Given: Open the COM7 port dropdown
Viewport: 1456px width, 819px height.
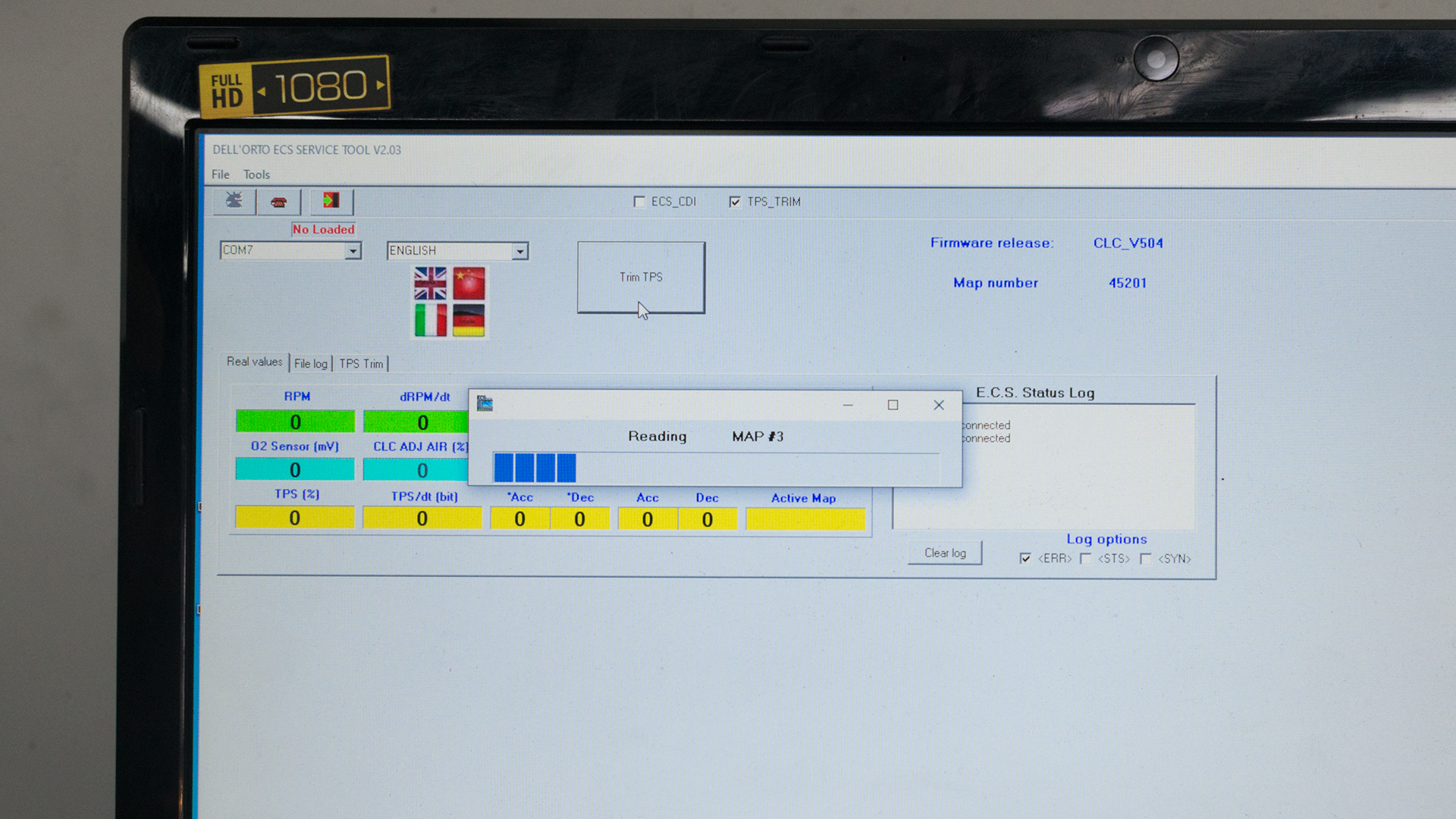Looking at the screenshot, I should pyautogui.click(x=353, y=251).
